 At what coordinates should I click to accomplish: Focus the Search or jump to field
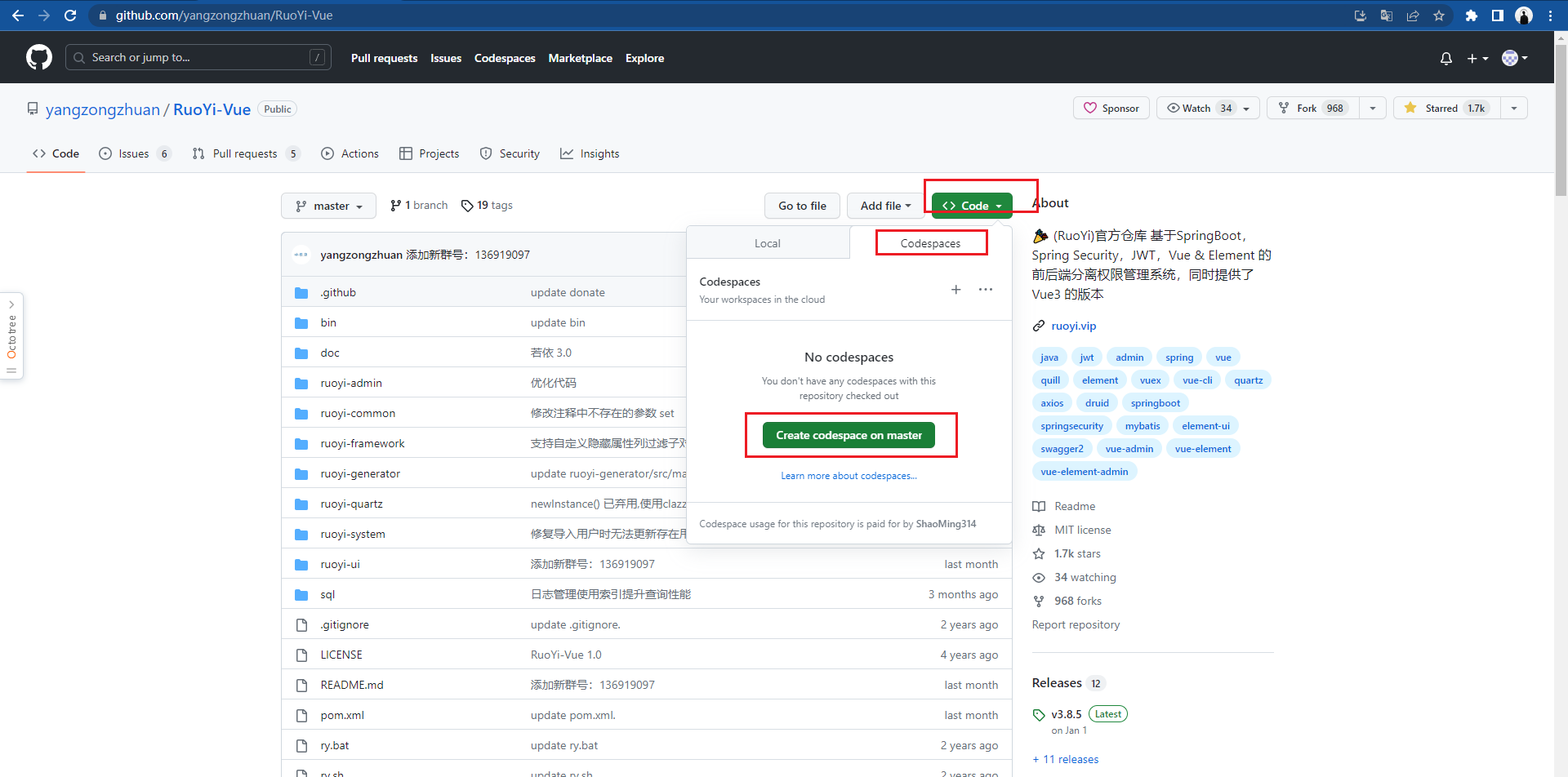198,57
